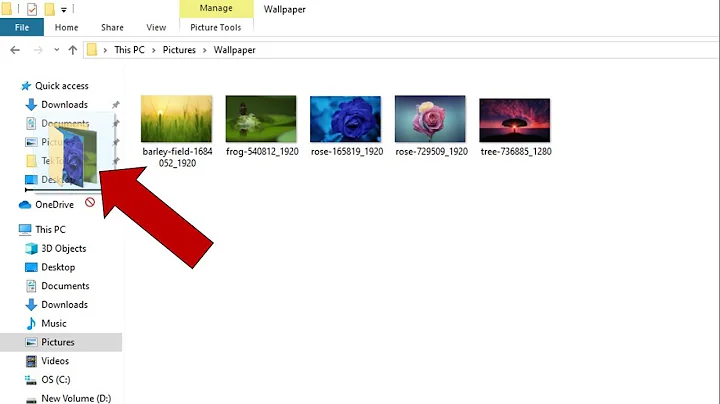Screen dimensions: 720x404
Task: Click the Properties quick access toolbar icon
Action: click(x=32, y=9)
